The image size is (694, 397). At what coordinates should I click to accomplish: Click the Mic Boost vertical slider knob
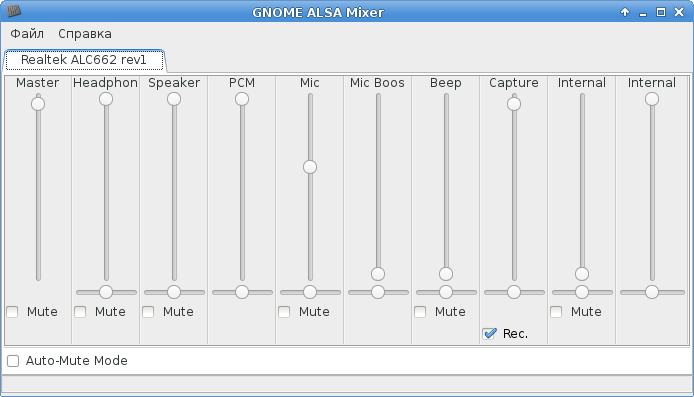pos(378,274)
